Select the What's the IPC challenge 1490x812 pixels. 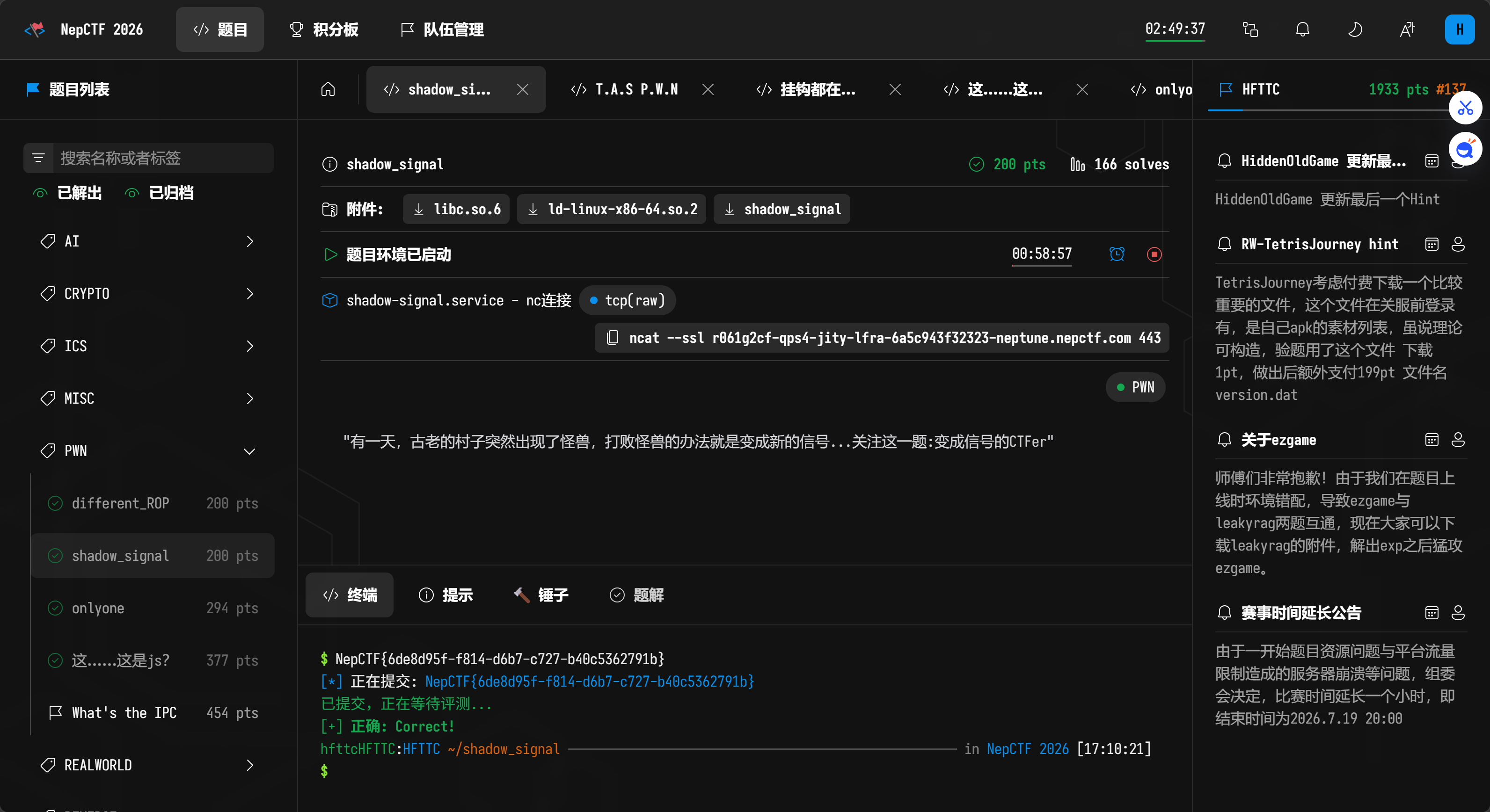153,712
